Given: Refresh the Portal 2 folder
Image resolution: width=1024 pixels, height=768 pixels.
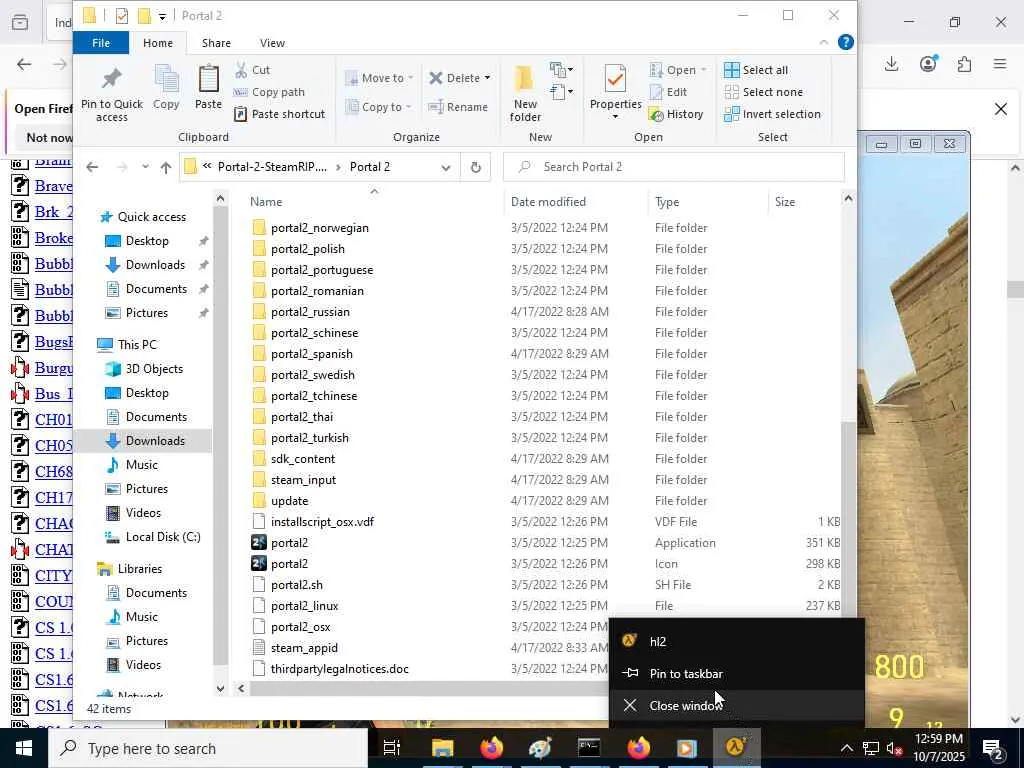Looking at the screenshot, I should coord(475,167).
